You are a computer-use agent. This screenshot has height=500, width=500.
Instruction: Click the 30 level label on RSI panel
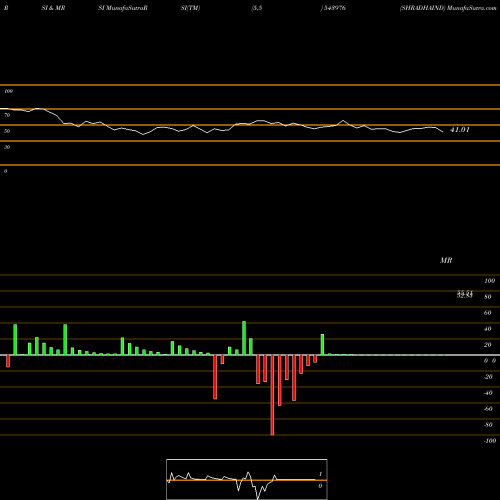7,147
